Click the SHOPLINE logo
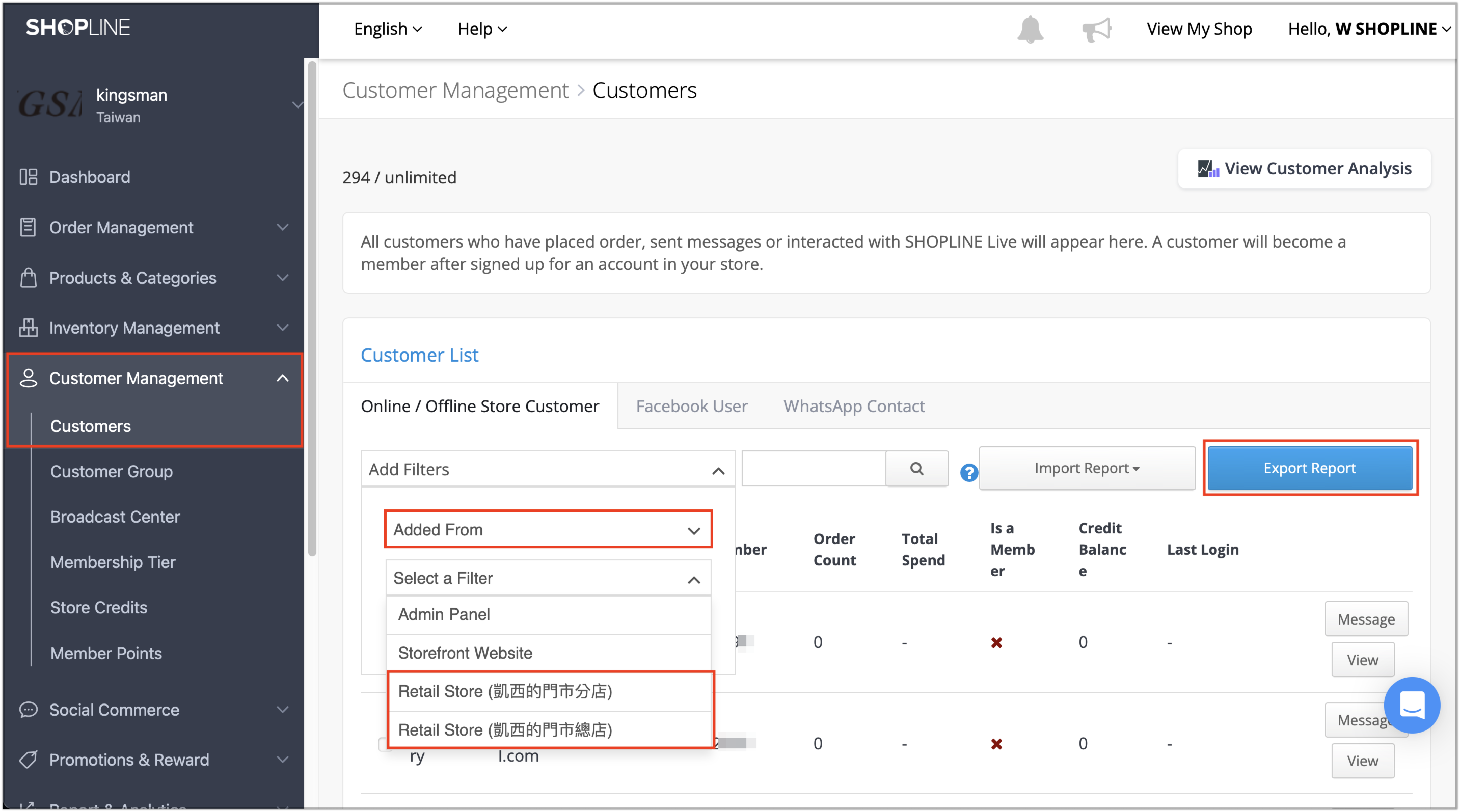The height and width of the screenshot is (812, 1460). click(78, 27)
